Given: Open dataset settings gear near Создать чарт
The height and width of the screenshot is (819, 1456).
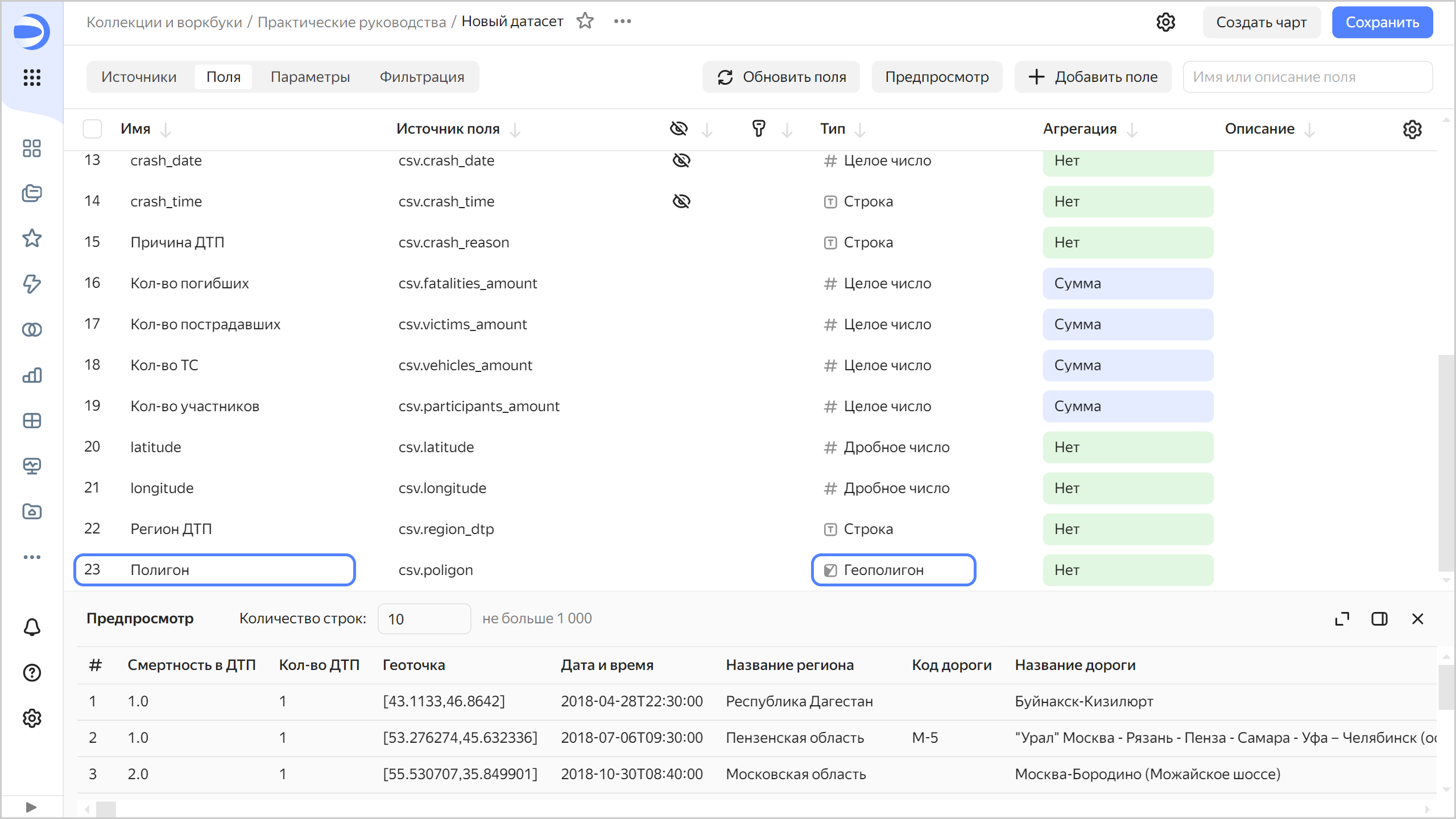Looking at the screenshot, I should click(x=1165, y=22).
